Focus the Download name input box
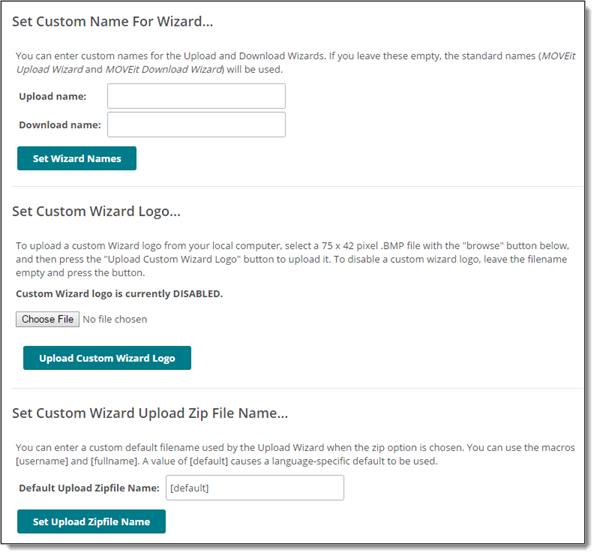The image size is (597, 556). (196, 125)
